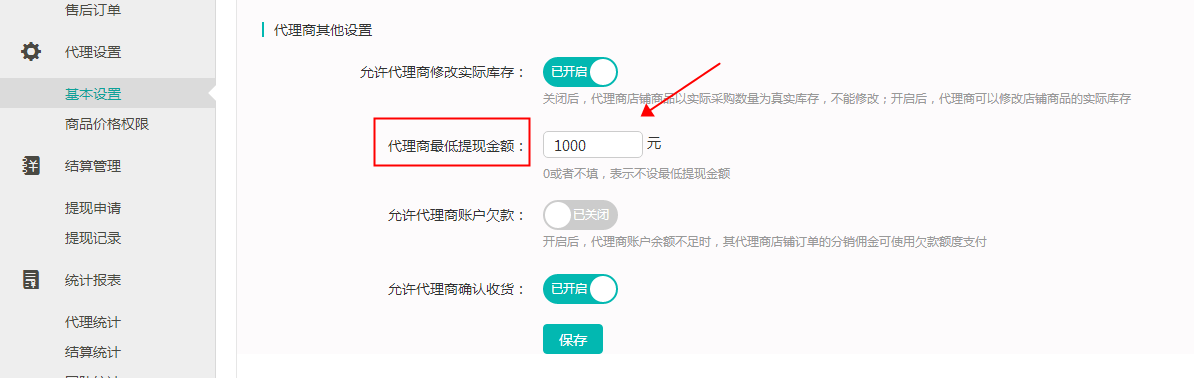Open 商品价格权限 page
This screenshot has height=378, width=1194.
[x=107, y=124]
